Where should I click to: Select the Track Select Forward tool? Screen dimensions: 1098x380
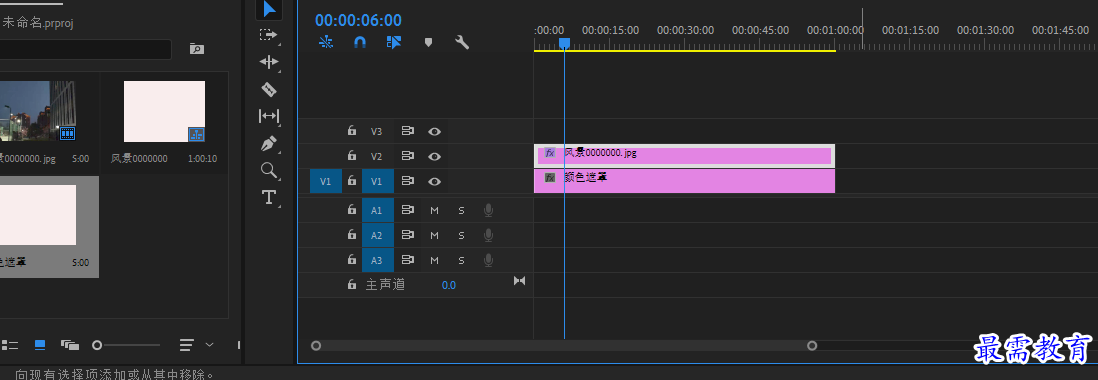(268, 34)
